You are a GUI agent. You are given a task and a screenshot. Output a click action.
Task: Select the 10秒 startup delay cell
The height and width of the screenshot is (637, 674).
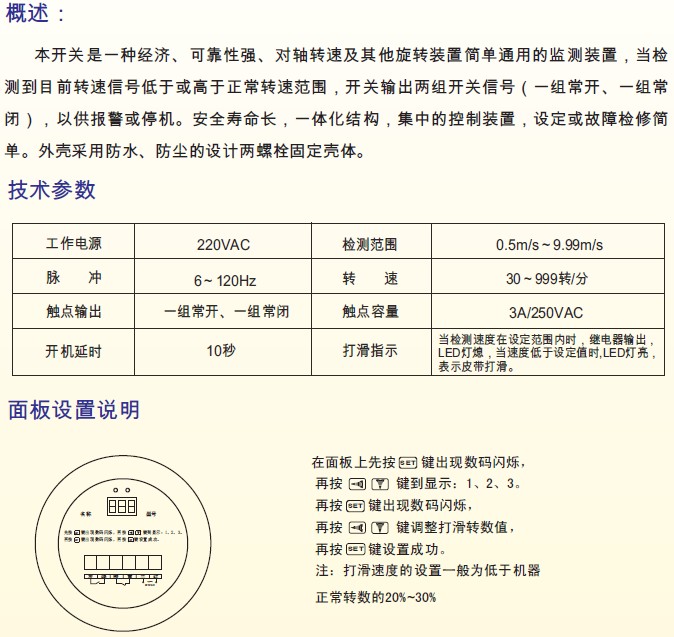224,351
